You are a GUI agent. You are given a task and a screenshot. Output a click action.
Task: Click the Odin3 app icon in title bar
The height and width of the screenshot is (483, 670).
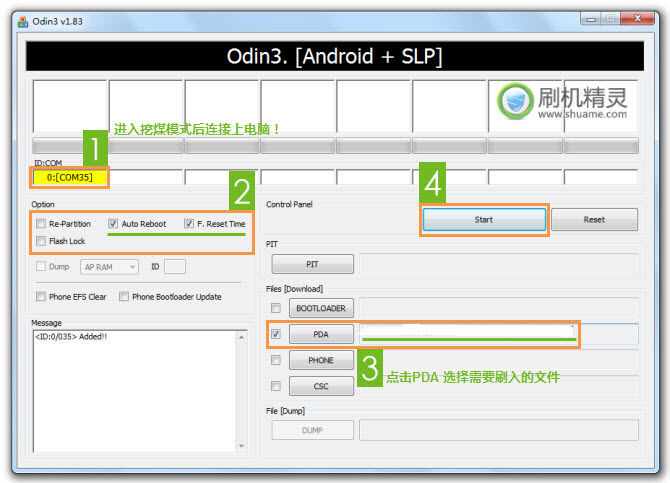click(23, 21)
